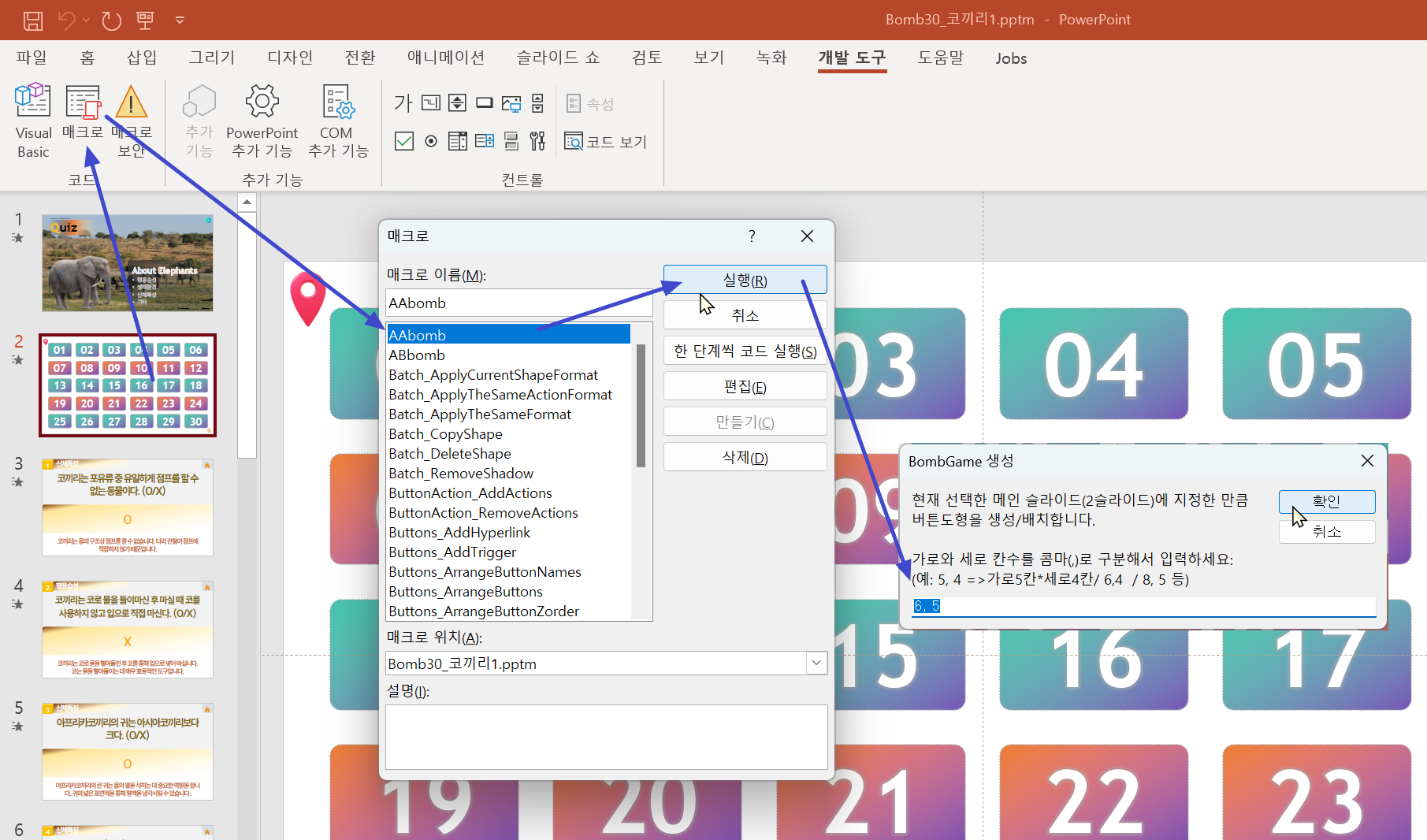Select Buttons_ArrangeButtons macro
Screen dimensions: 1427x840
click(x=509, y=591)
